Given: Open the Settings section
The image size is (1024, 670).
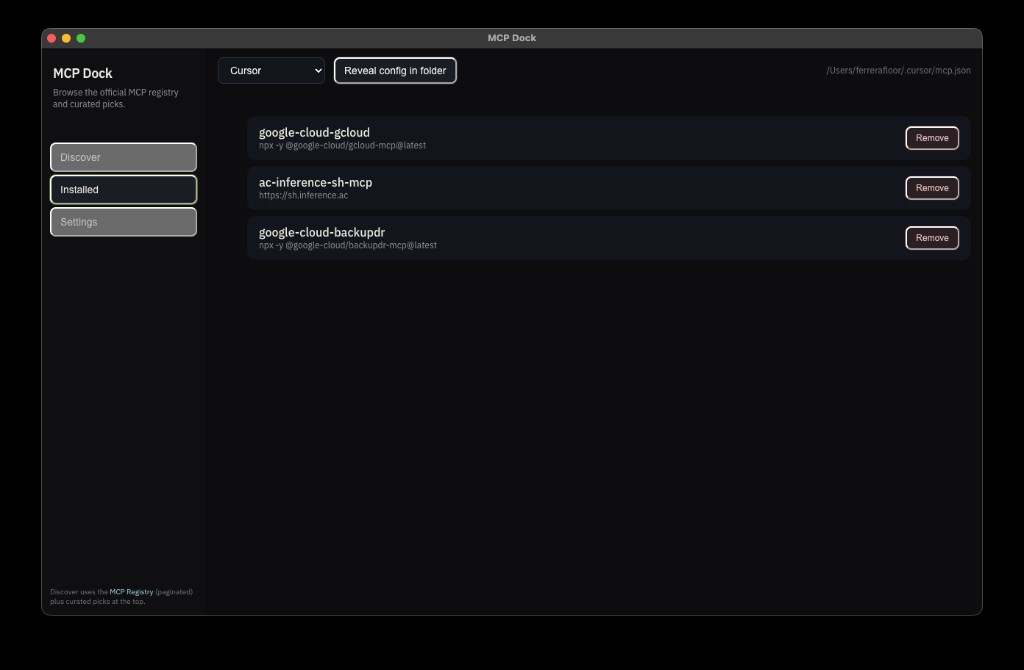Looking at the screenshot, I should click(x=123, y=222).
